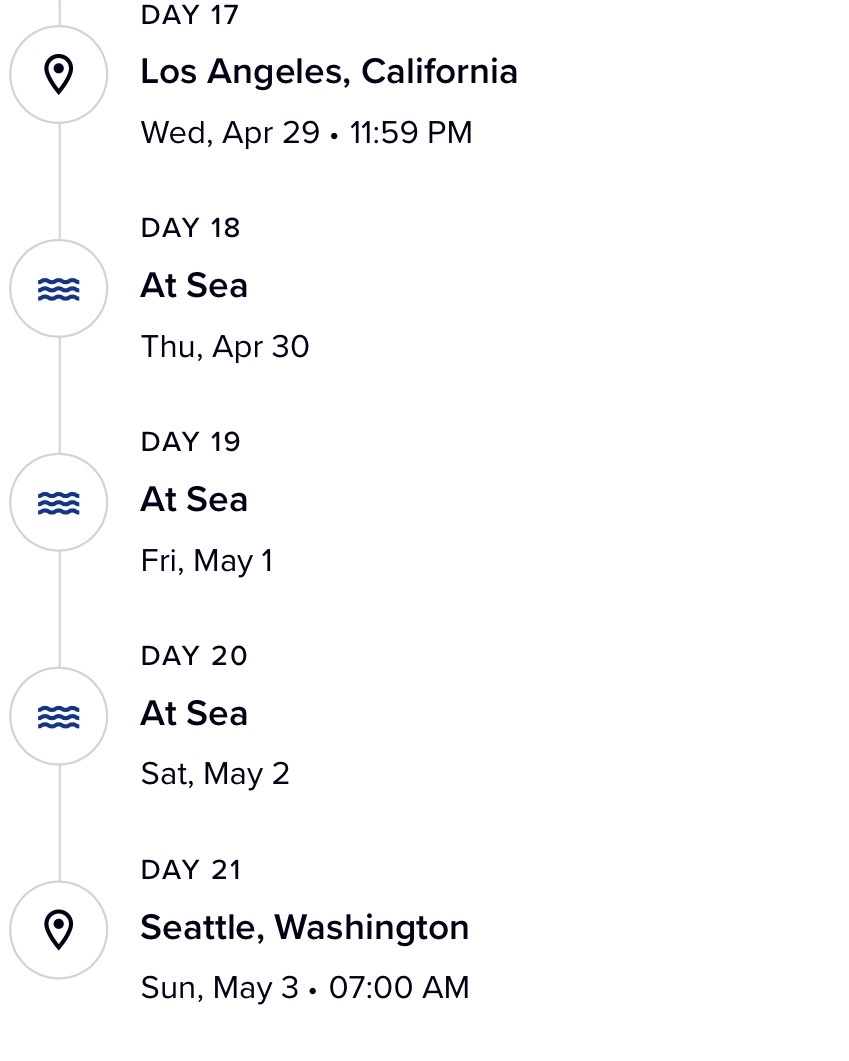This screenshot has width=849, height=1061.
Task: Click the DAY 20 label
Action: (x=194, y=656)
